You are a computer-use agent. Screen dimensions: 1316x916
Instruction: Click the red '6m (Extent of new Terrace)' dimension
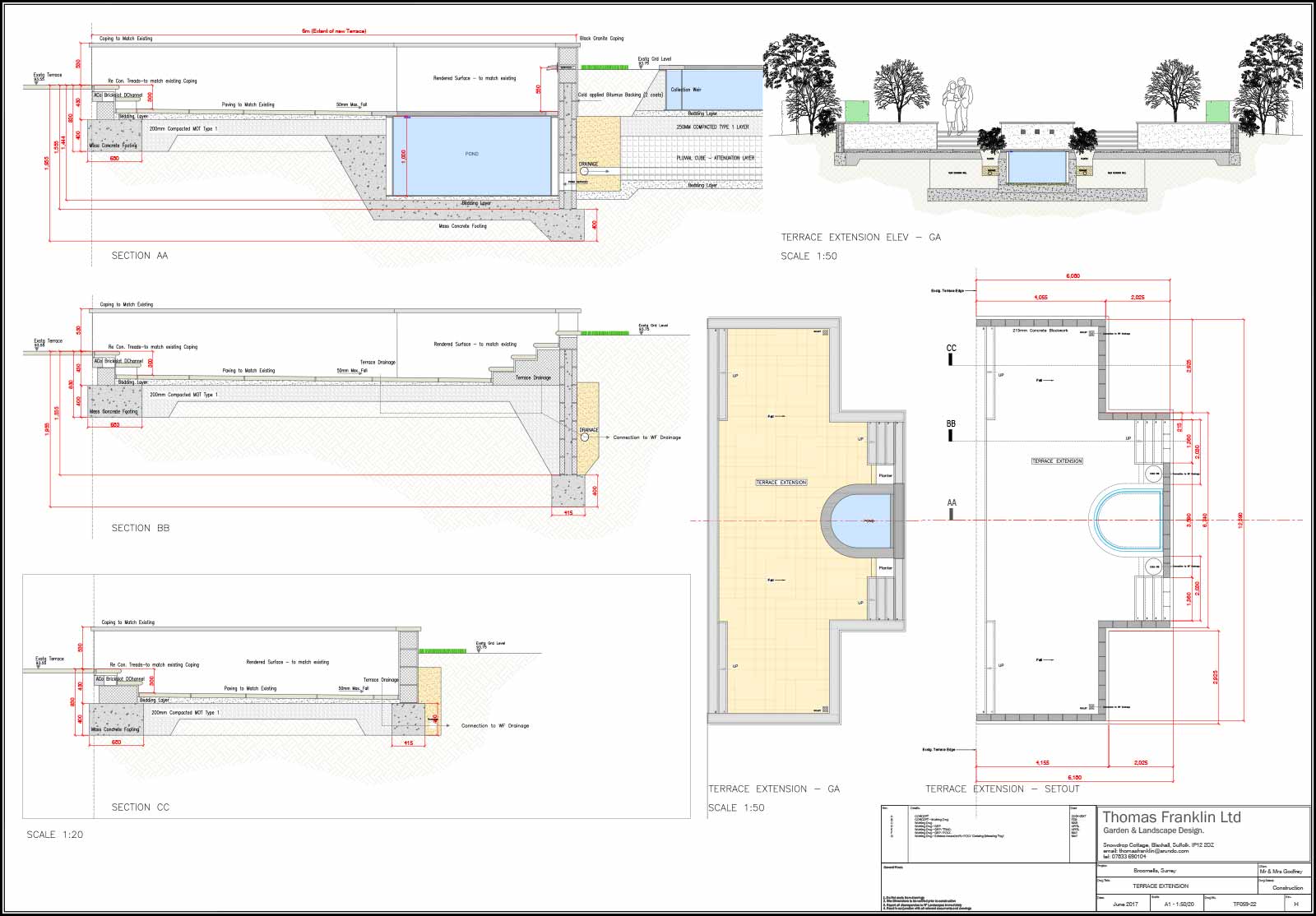pos(334,31)
